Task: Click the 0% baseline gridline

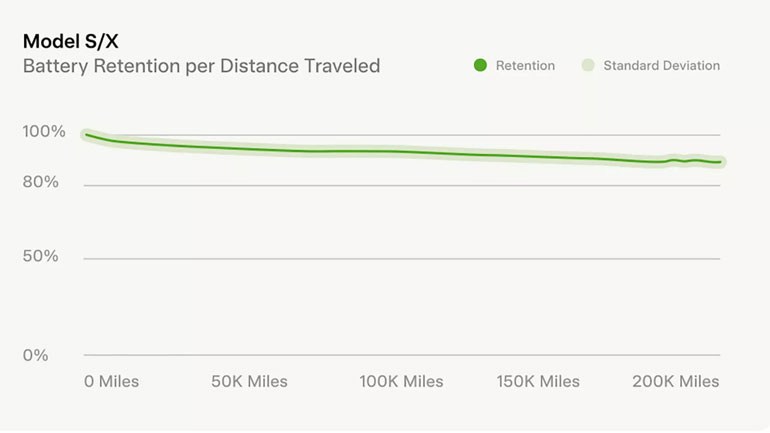Action: pos(400,355)
